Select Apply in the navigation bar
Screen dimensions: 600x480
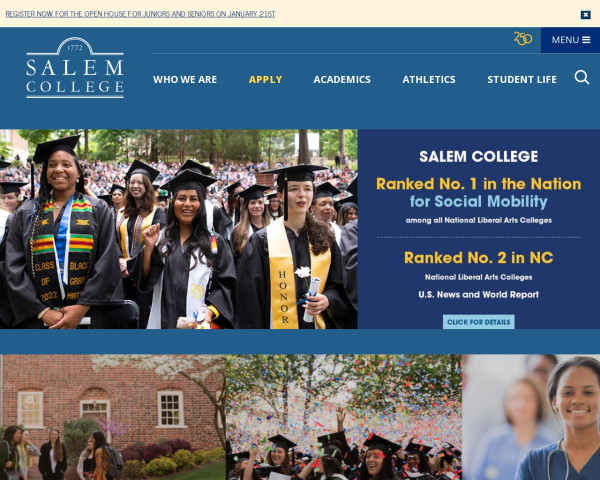[265, 80]
